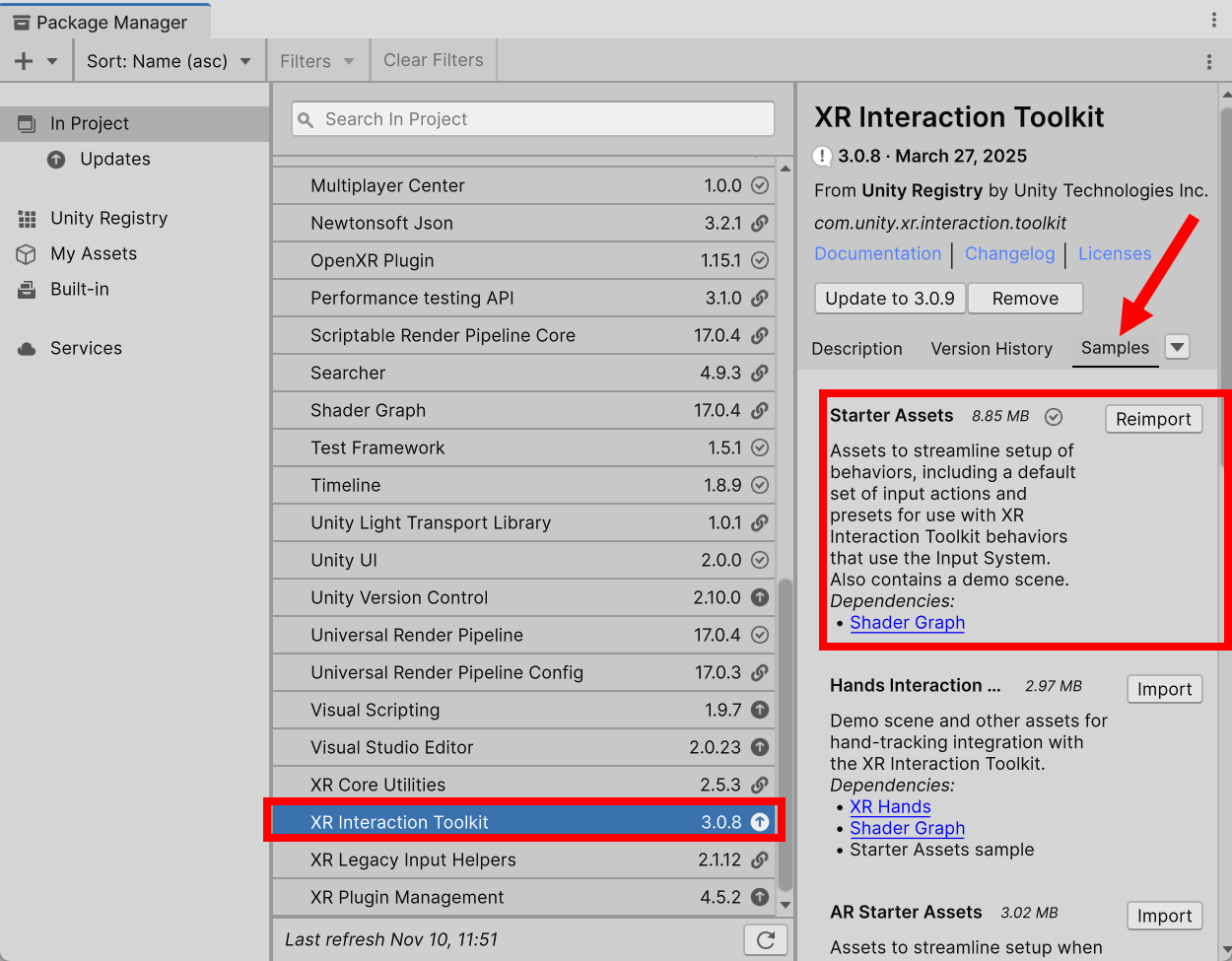Select the XR Plugin Management package

point(523,897)
